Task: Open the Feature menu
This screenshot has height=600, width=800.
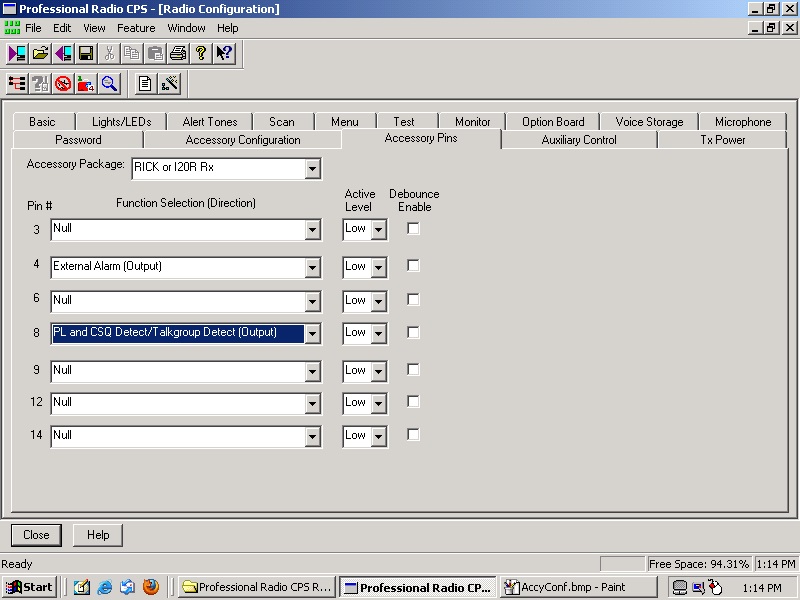Action: (136, 28)
